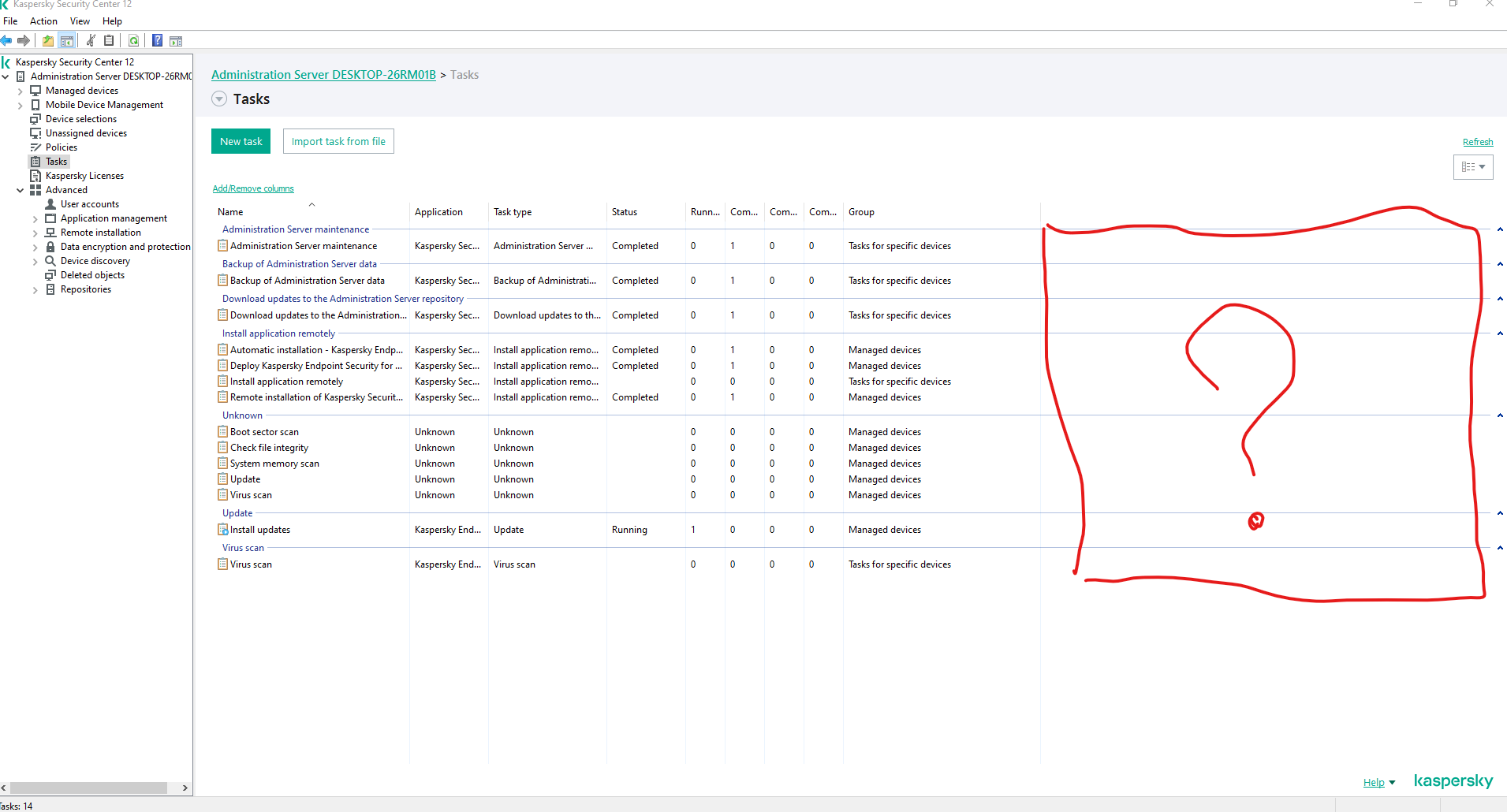Click the Back arrow in the toolbar
The height and width of the screenshot is (812, 1507).
(x=7, y=41)
